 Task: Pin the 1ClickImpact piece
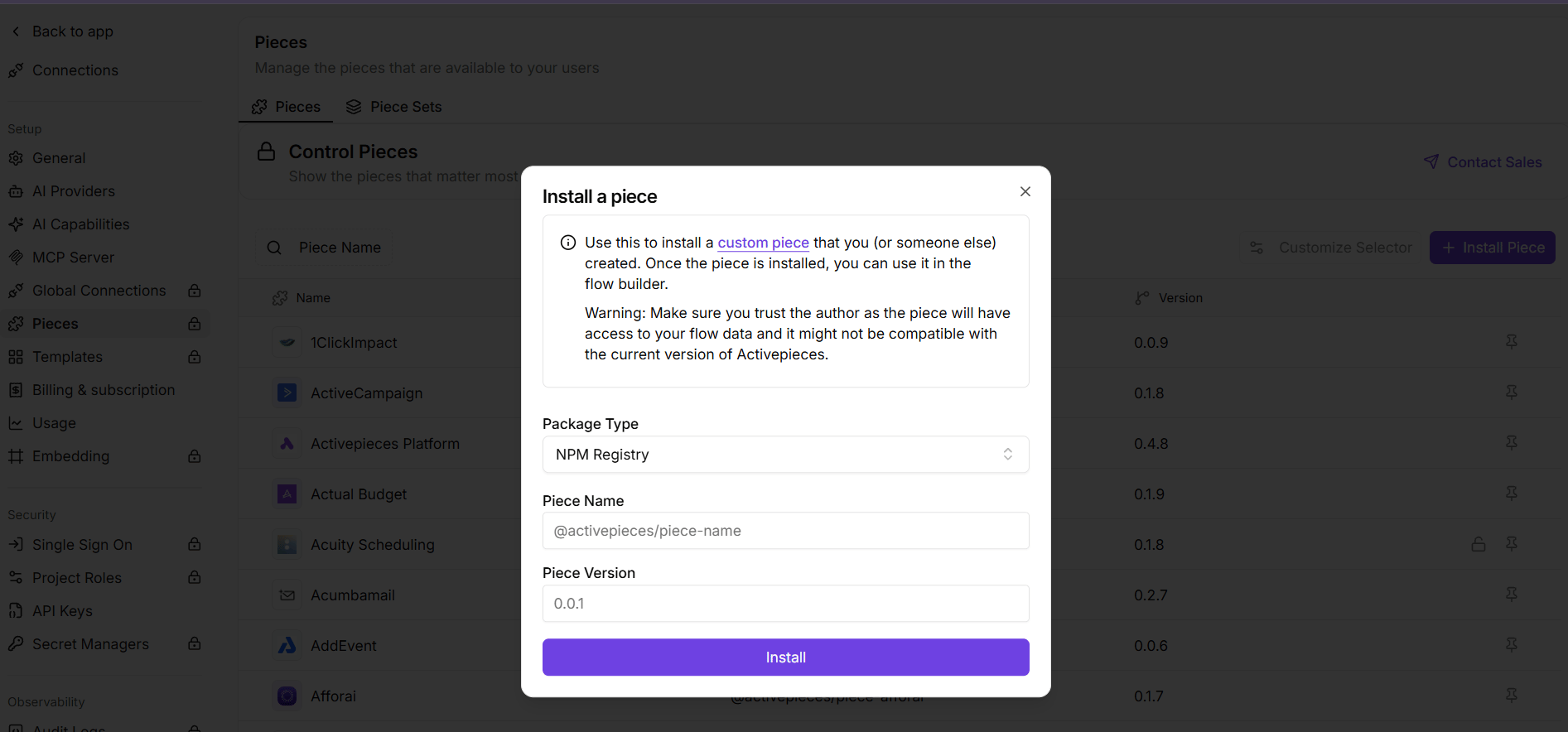click(x=1511, y=342)
